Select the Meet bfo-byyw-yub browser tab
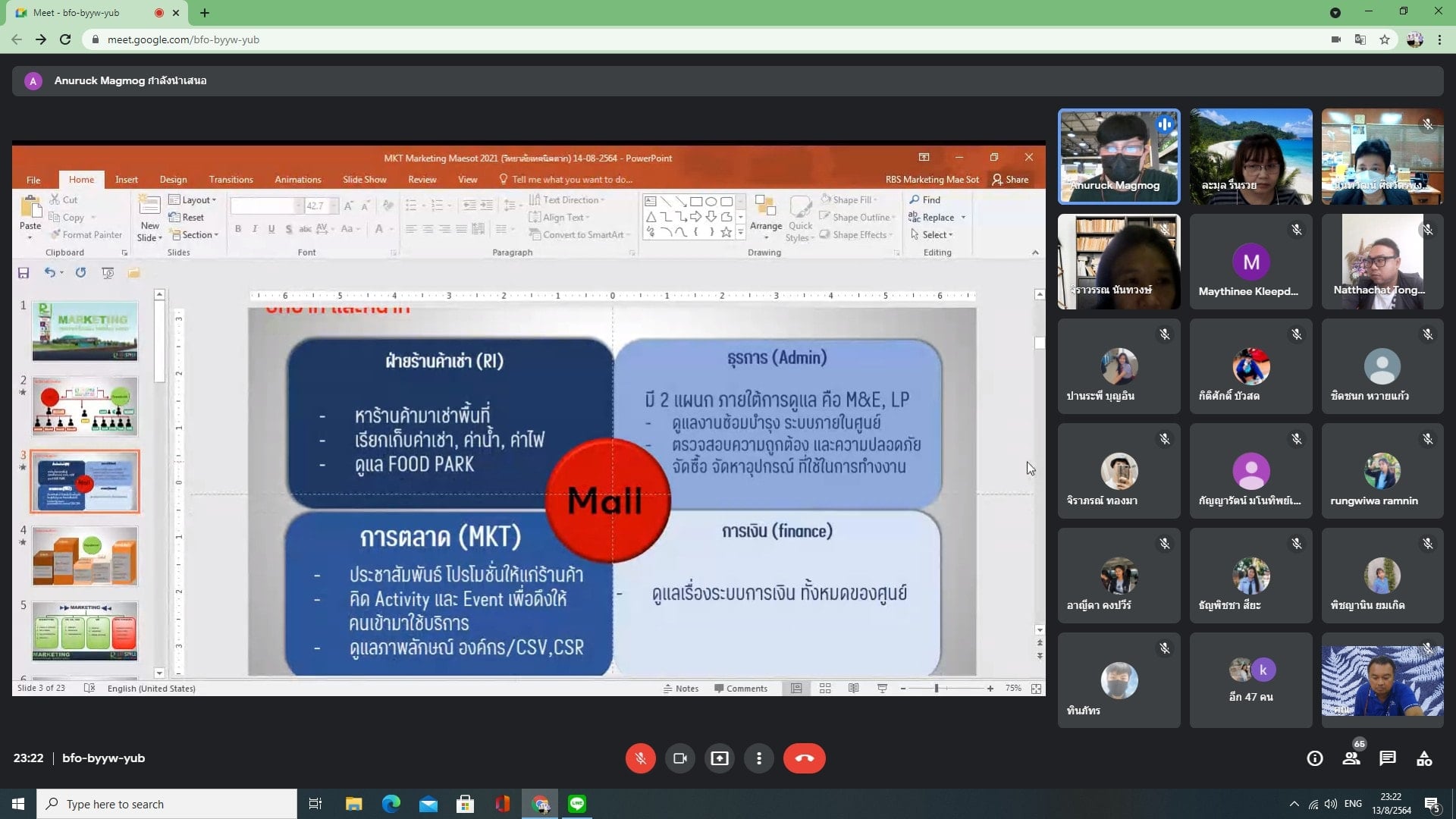 coord(83,13)
